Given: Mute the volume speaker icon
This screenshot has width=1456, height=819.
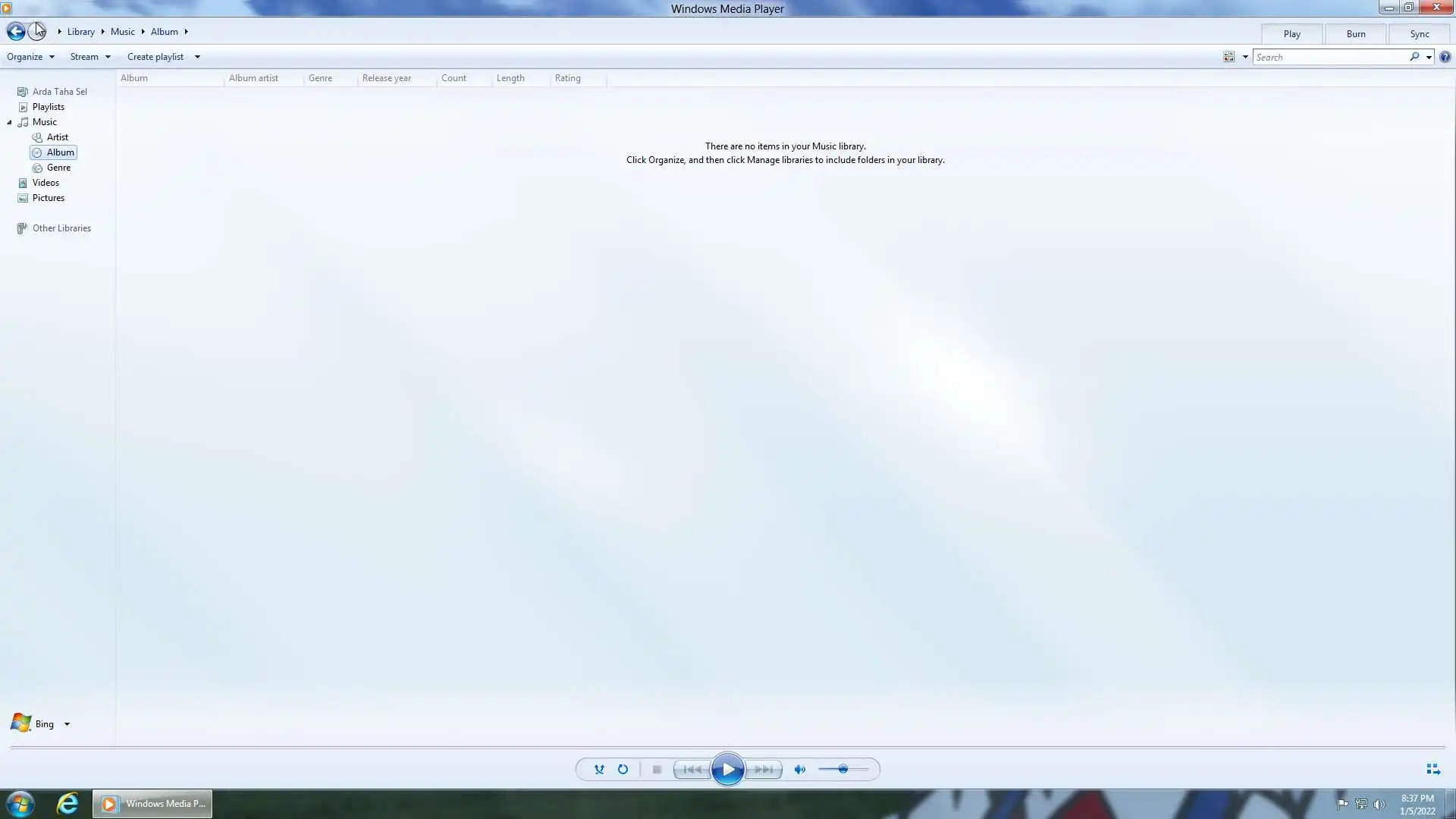Looking at the screenshot, I should tap(799, 769).
